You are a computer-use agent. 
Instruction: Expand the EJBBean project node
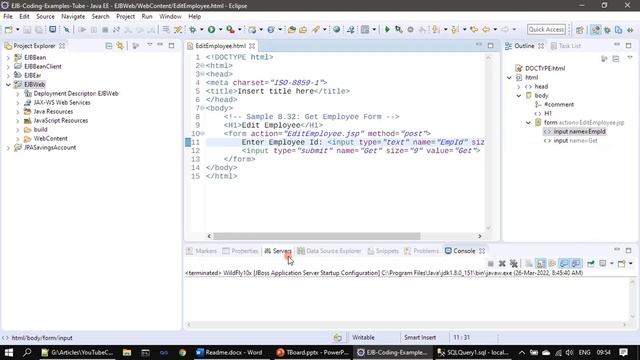tap(8, 58)
